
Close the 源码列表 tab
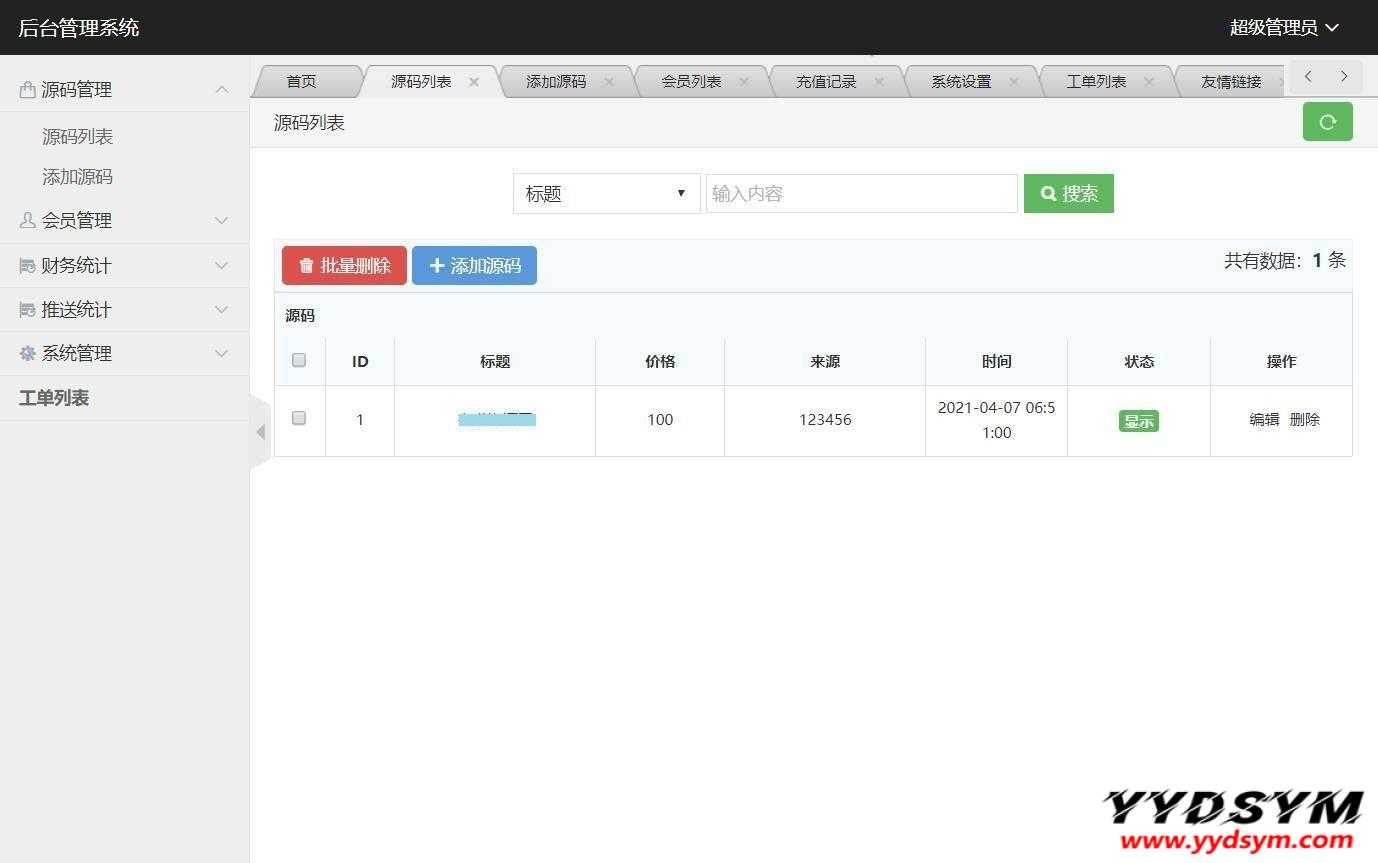point(474,82)
